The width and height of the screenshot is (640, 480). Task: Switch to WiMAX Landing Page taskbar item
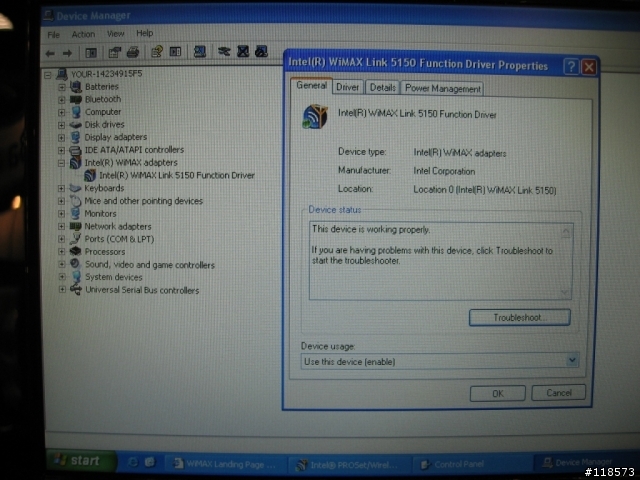tap(224, 464)
